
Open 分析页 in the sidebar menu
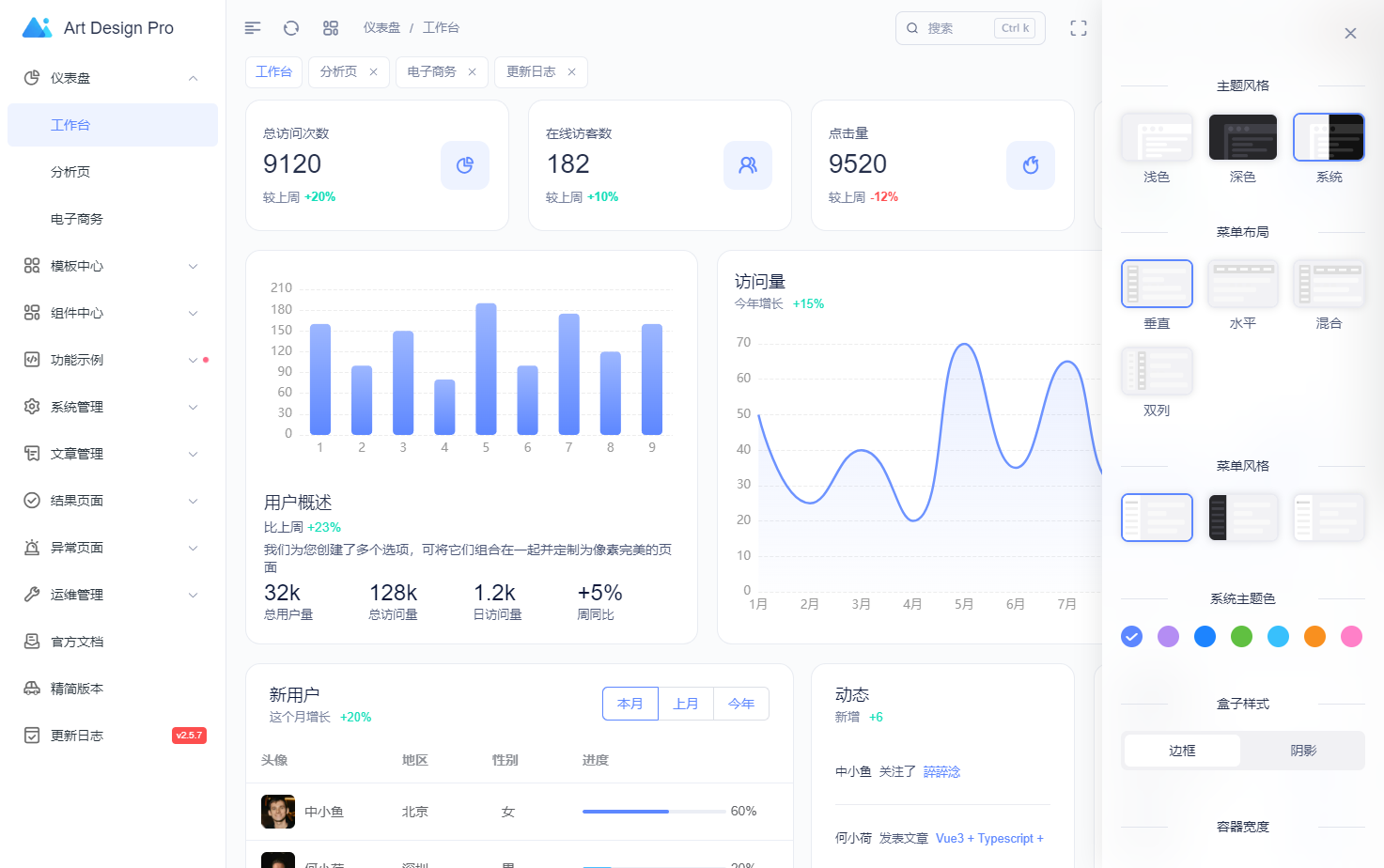click(x=70, y=172)
